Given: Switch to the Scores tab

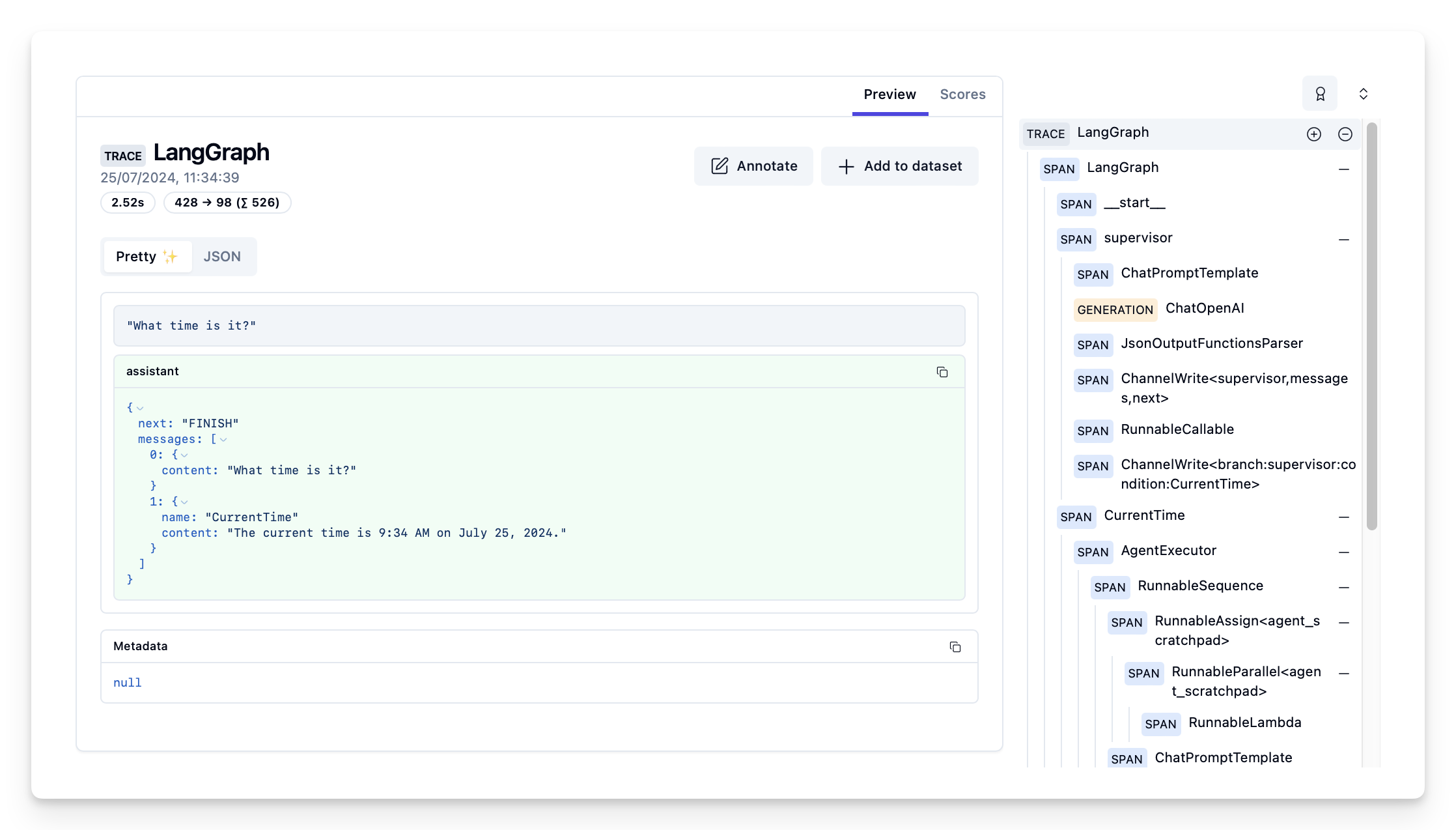Looking at the screenshot, I should point(962,94).
